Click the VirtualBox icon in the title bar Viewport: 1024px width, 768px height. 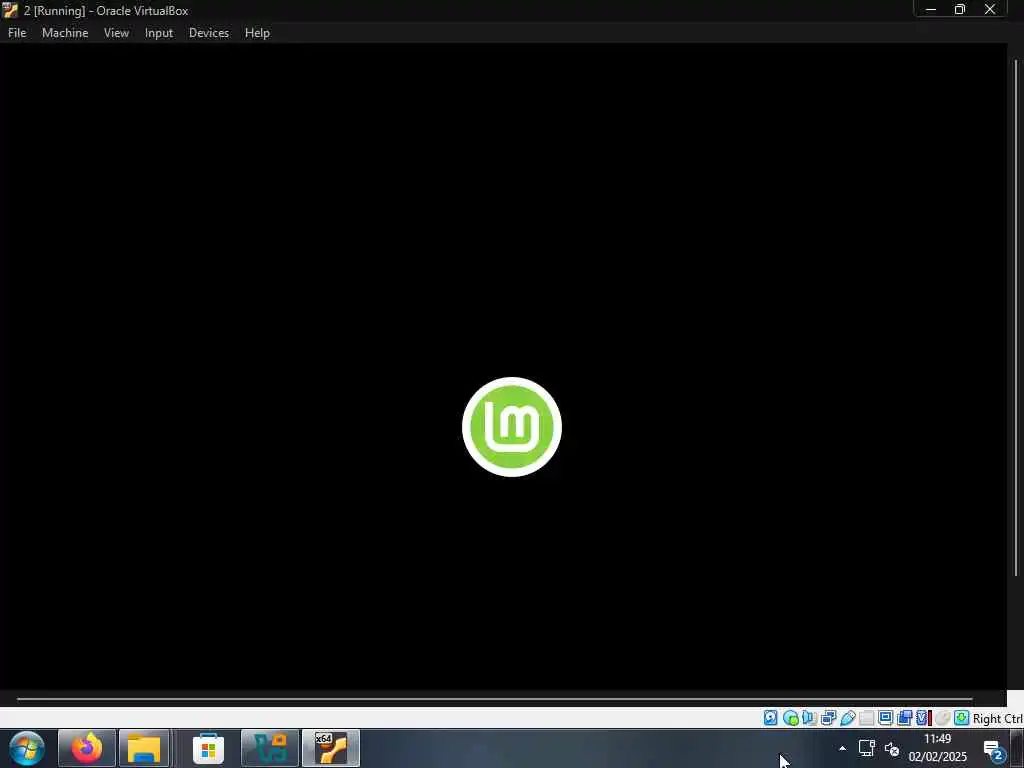(10, 10)
